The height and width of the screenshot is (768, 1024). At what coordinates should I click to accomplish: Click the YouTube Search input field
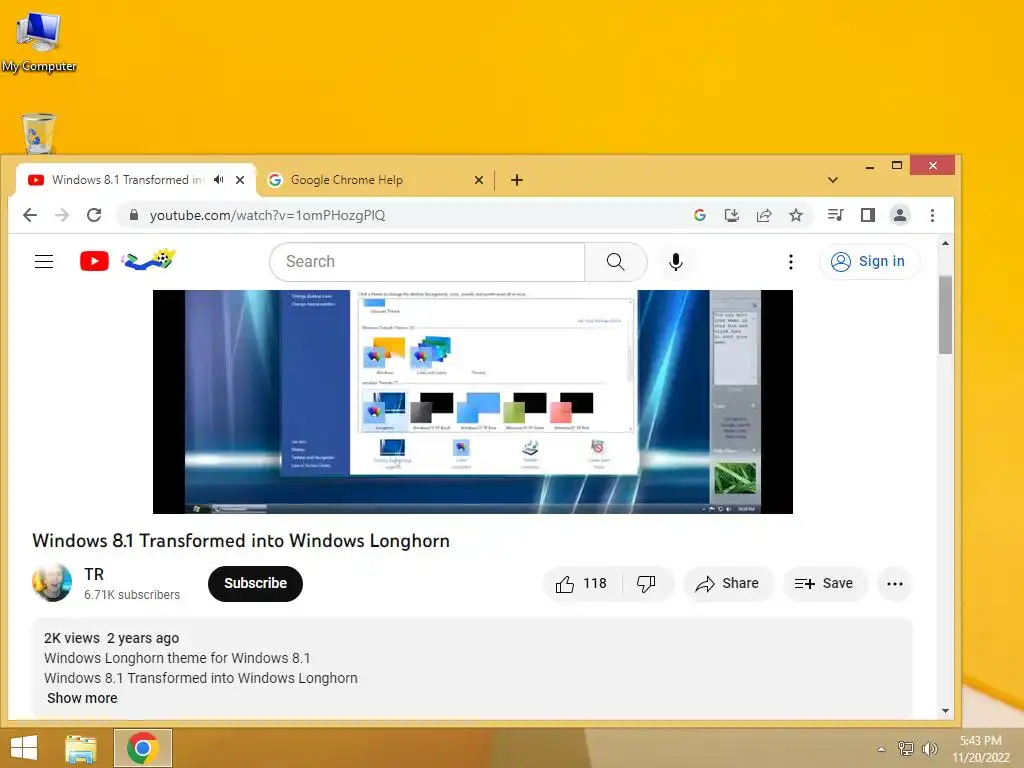tap(428, 262)
